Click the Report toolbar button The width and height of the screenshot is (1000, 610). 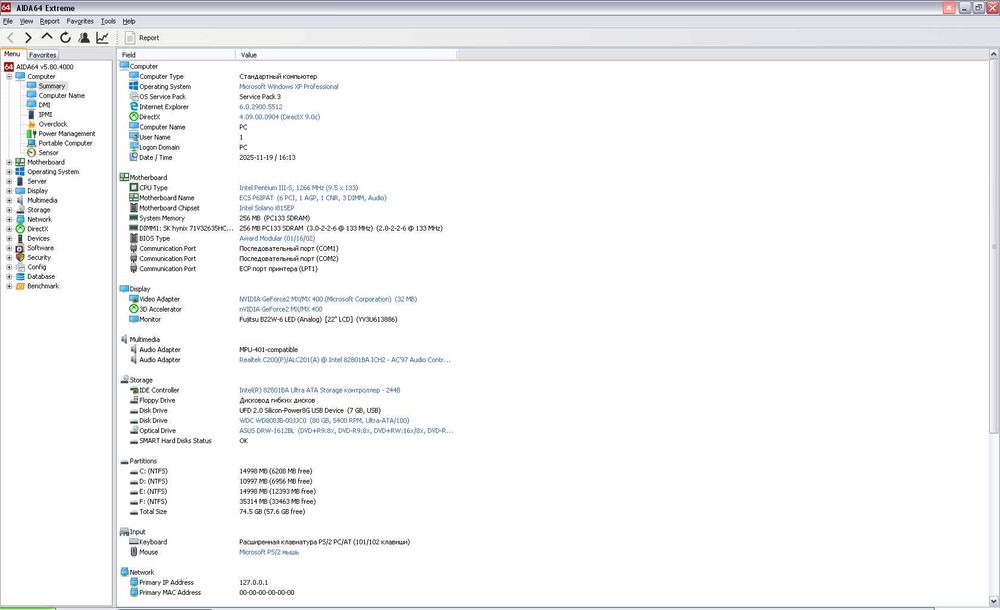tap(142, 38)
